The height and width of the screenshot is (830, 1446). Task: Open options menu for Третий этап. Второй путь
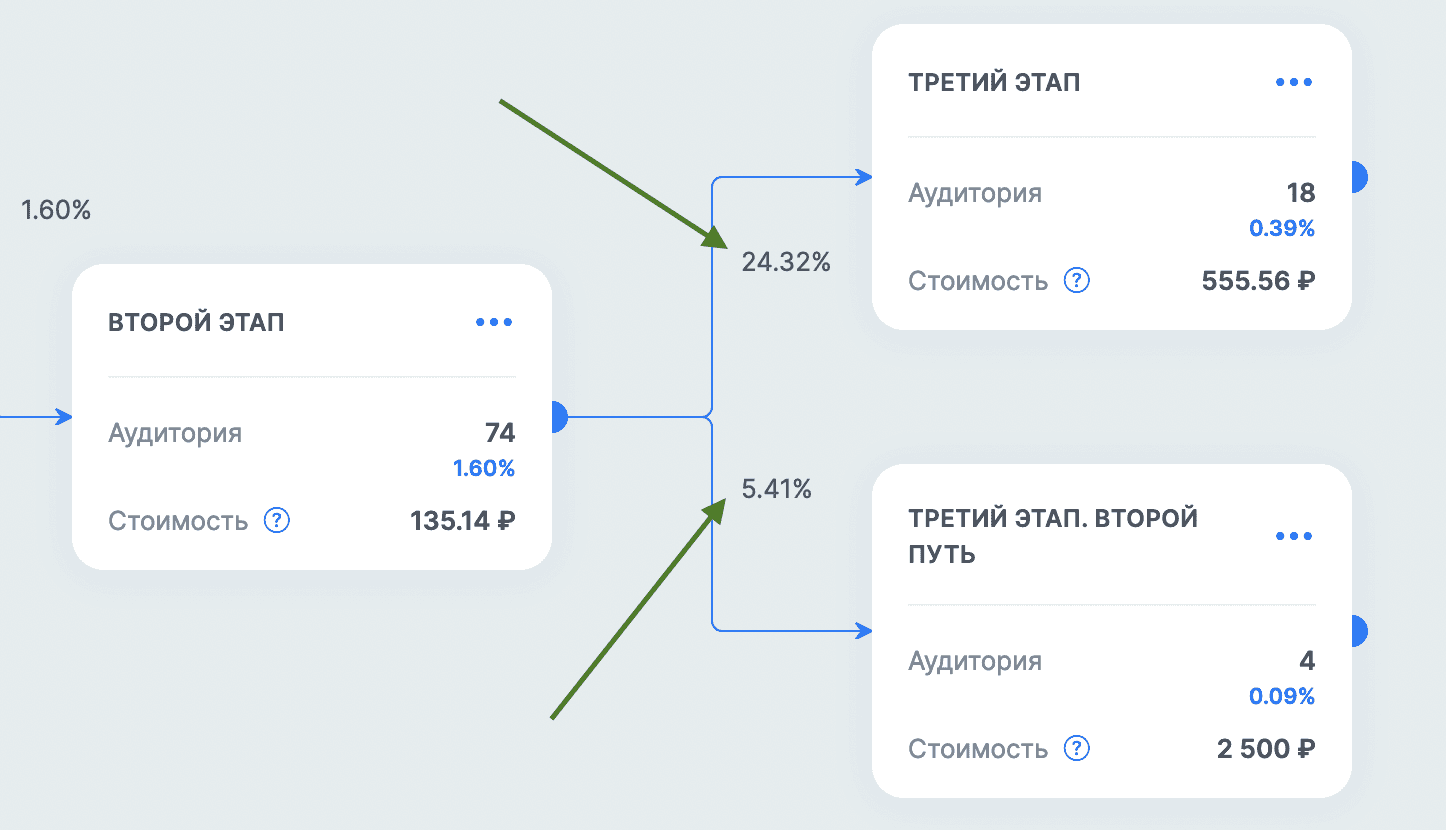1294,536
